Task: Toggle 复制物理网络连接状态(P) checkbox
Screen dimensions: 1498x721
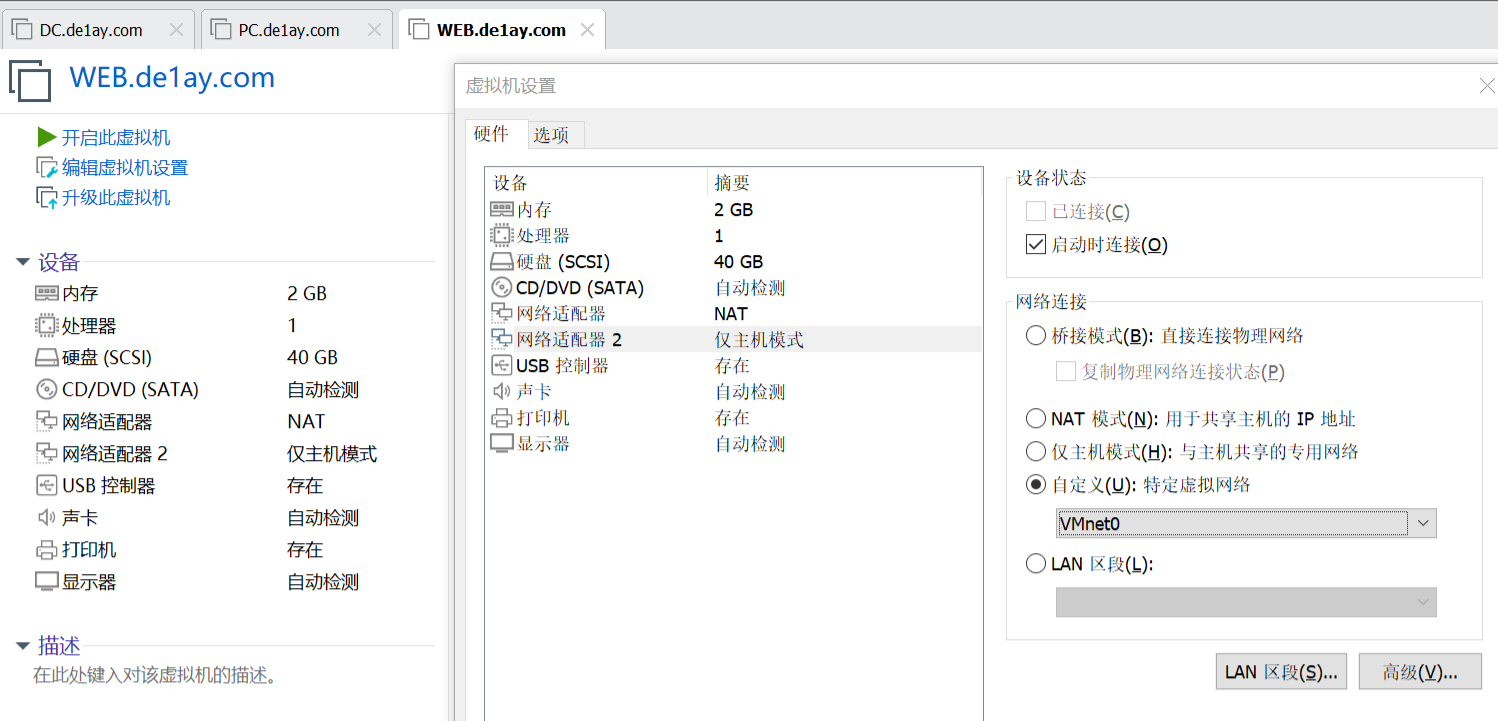Action: (x=1066, y=372)
